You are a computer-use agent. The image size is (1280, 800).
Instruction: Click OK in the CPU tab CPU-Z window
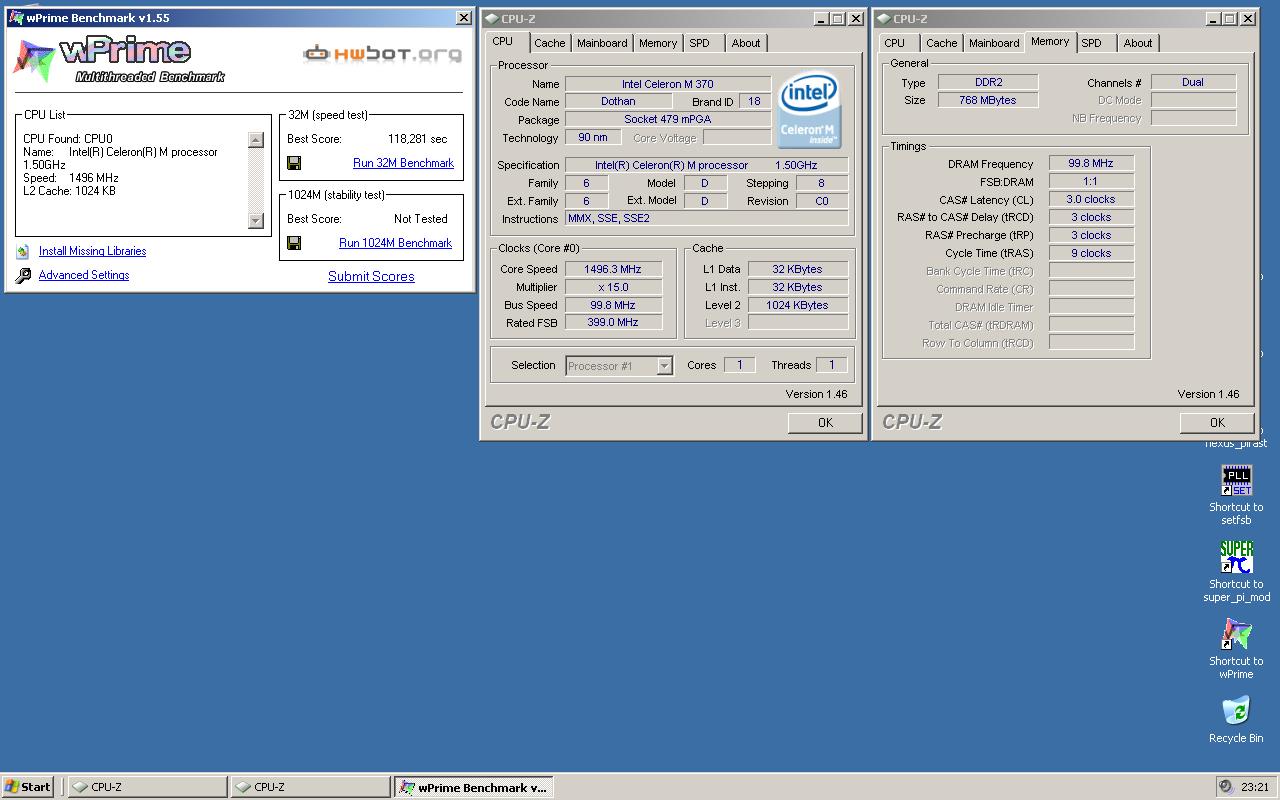click(825, 423)
